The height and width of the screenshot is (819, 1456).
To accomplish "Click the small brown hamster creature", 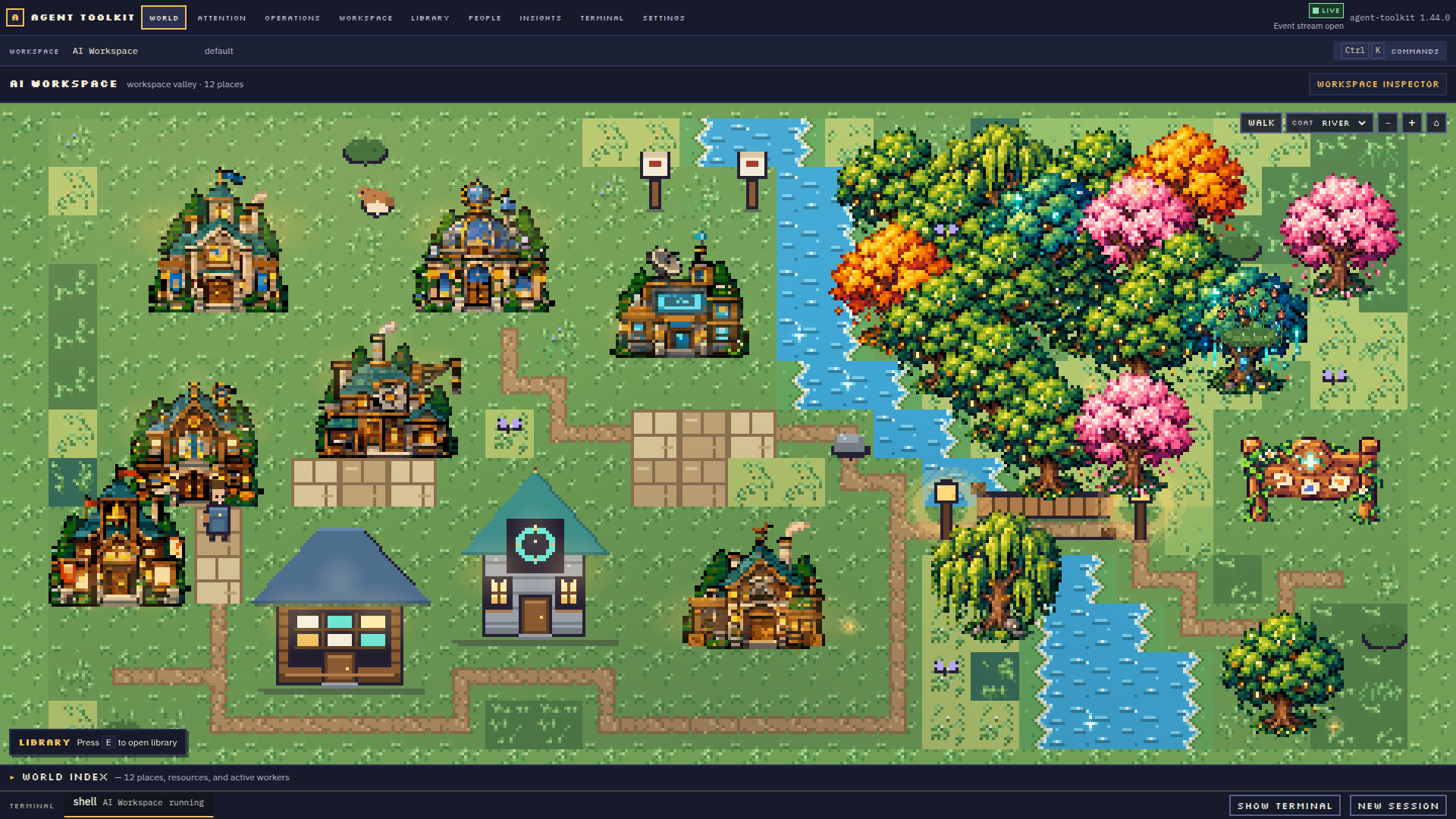I will [375, 201].
